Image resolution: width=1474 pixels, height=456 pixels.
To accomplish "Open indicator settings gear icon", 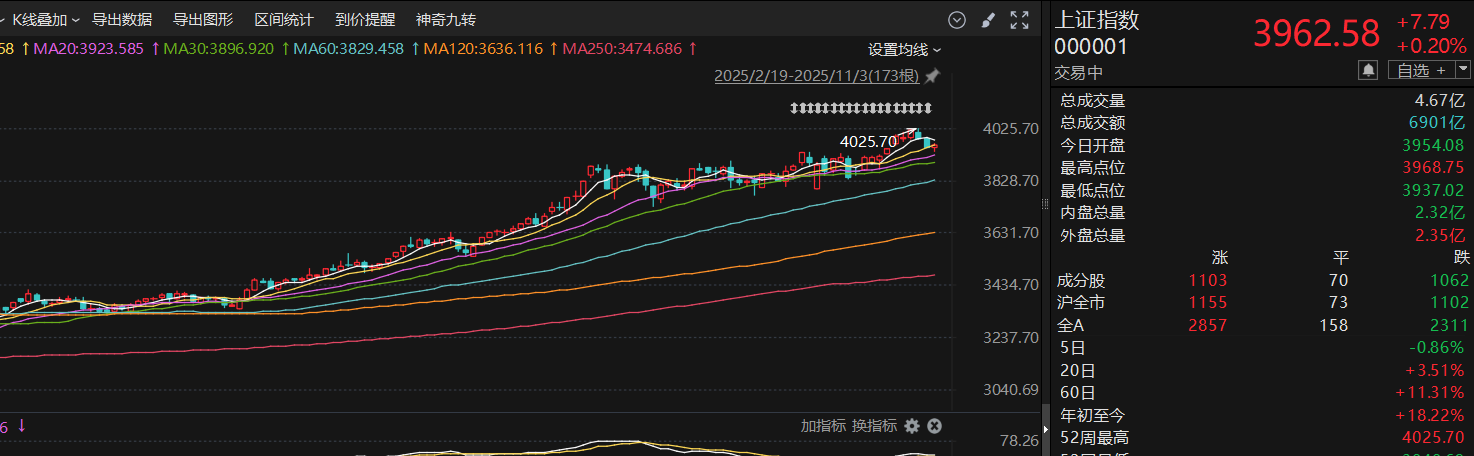I will click(912, 426).
